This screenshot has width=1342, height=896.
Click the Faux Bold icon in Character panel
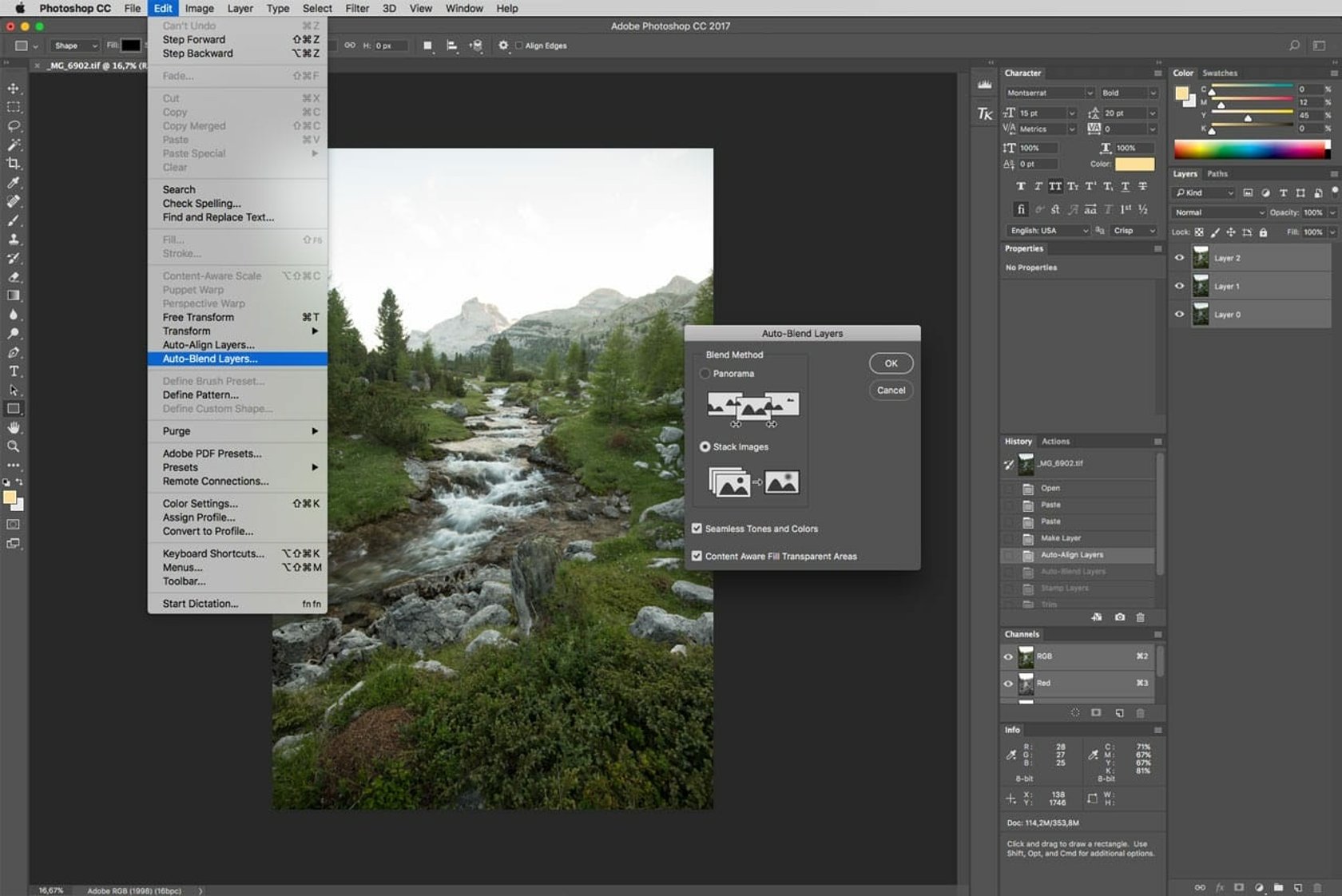click(x=1020, y=186)
